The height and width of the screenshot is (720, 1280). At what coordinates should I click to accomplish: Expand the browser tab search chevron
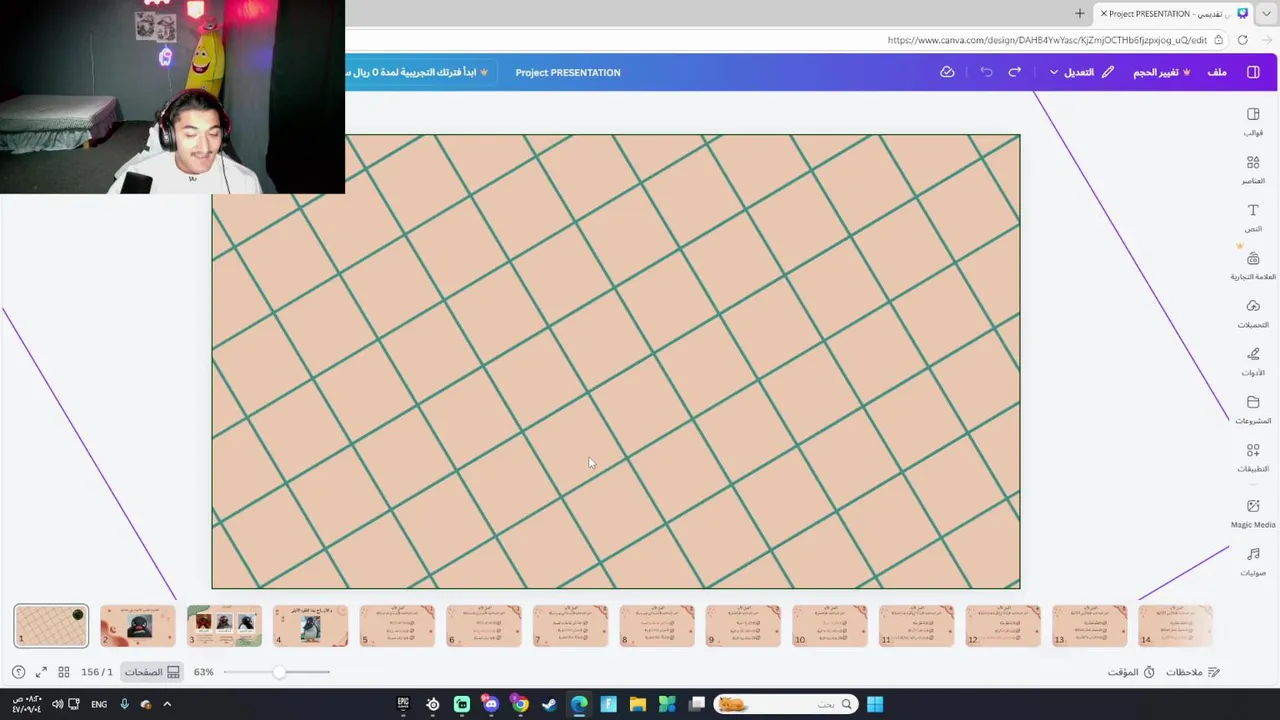click(1268, 13)
